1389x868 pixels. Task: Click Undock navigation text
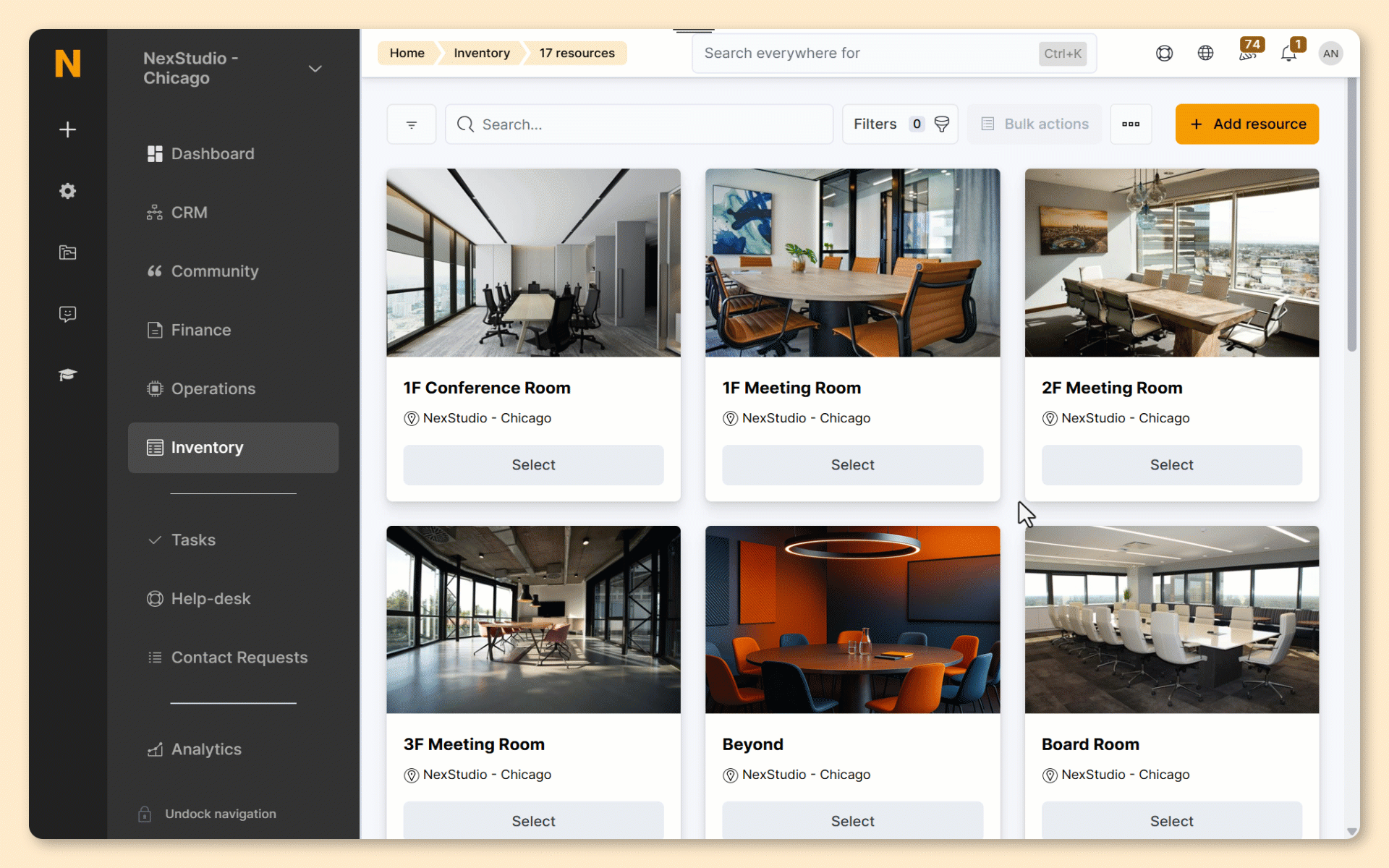[x=221, y=814]
